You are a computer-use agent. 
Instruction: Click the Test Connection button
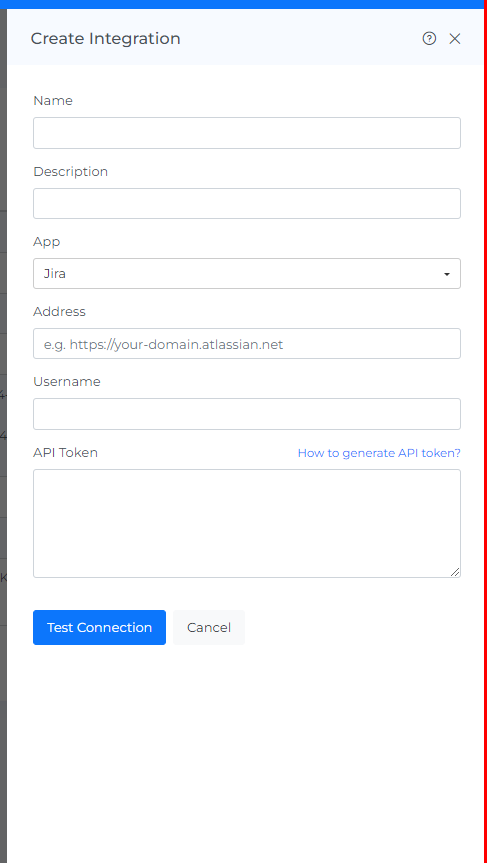[x=99, y=627]
